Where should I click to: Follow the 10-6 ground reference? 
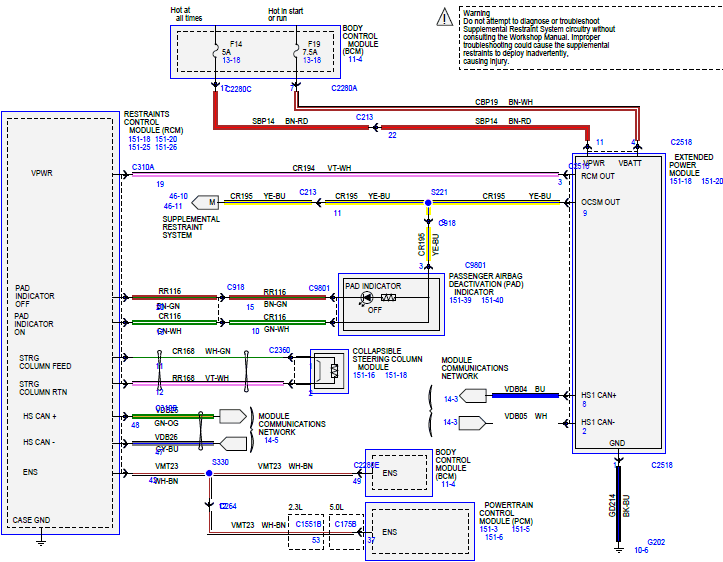[x=641, y=550]
